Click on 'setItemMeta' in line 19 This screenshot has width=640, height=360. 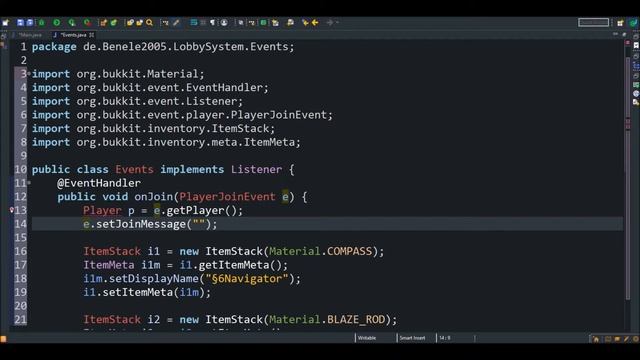(x=138, y=292)
